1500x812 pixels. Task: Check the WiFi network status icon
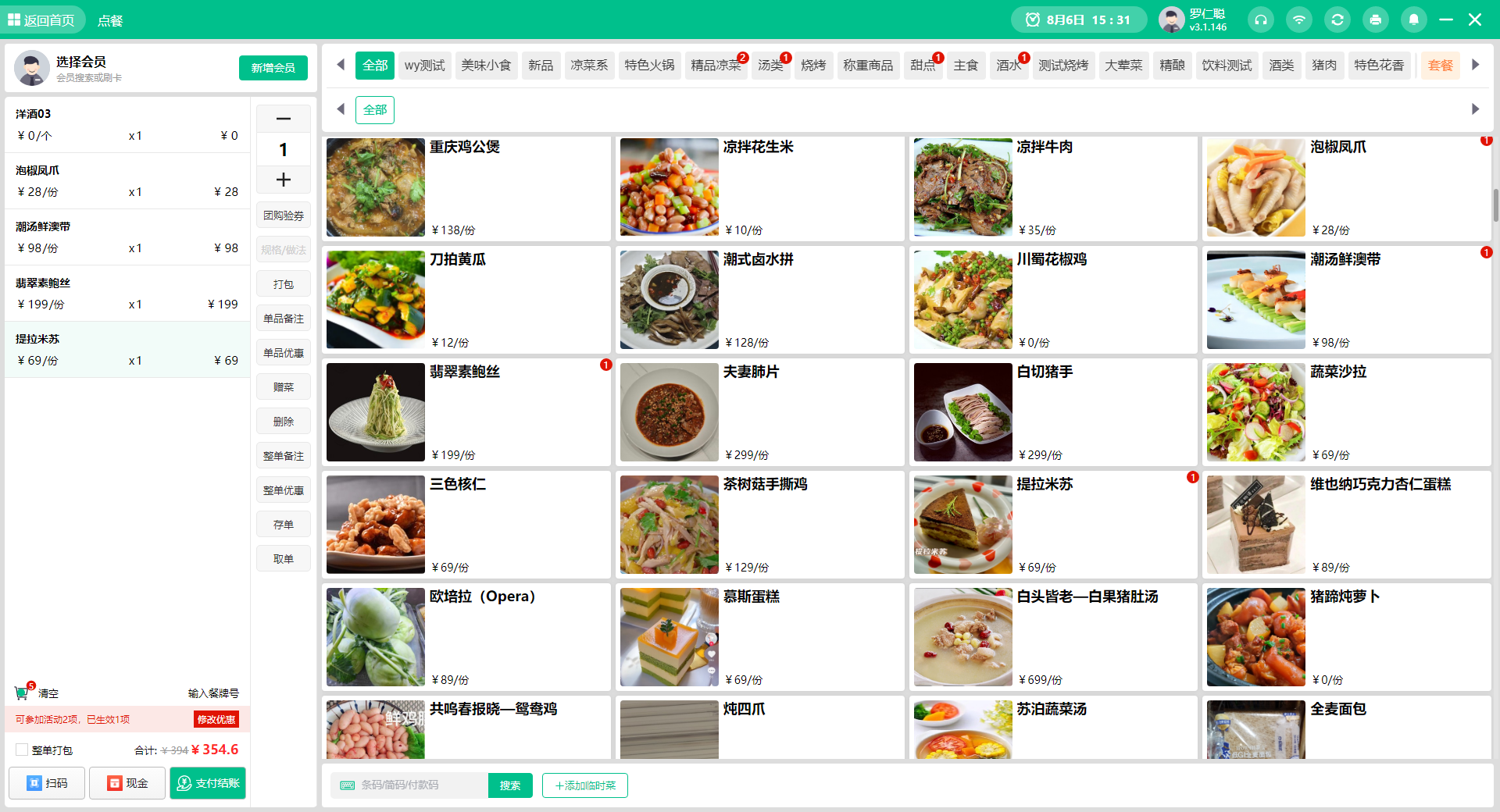pos(1298,20)
